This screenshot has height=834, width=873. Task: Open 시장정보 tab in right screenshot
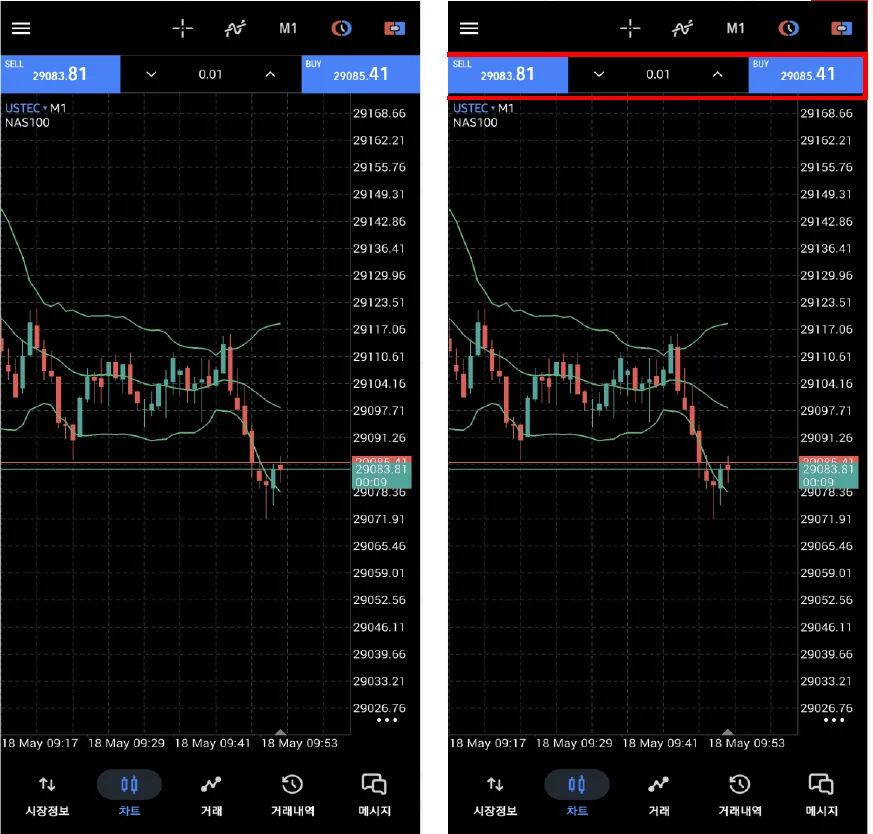coord(495,796)
